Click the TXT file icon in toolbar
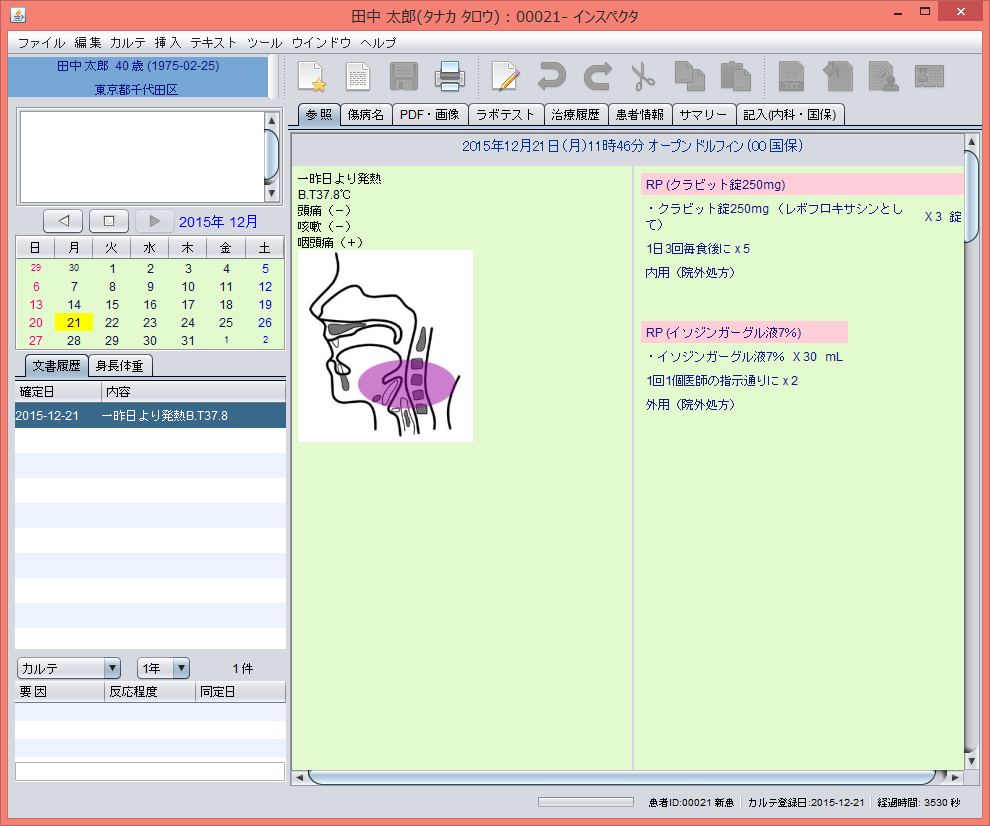The image size is (990, 826). pyautogui.click(x=791, y=76)
